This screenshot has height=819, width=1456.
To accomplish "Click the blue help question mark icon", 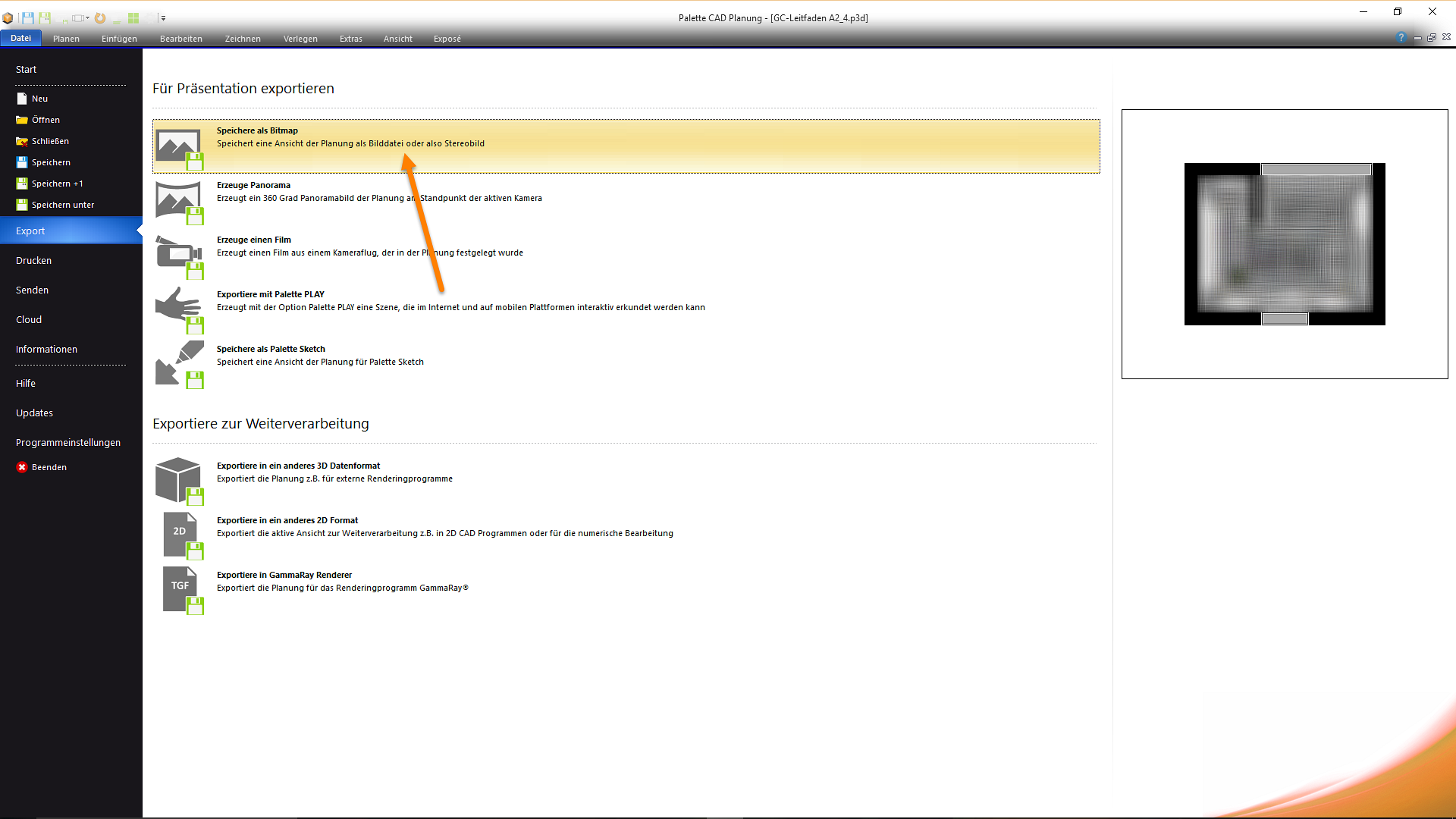I will pyautogui.click(x=1401, y=38).
